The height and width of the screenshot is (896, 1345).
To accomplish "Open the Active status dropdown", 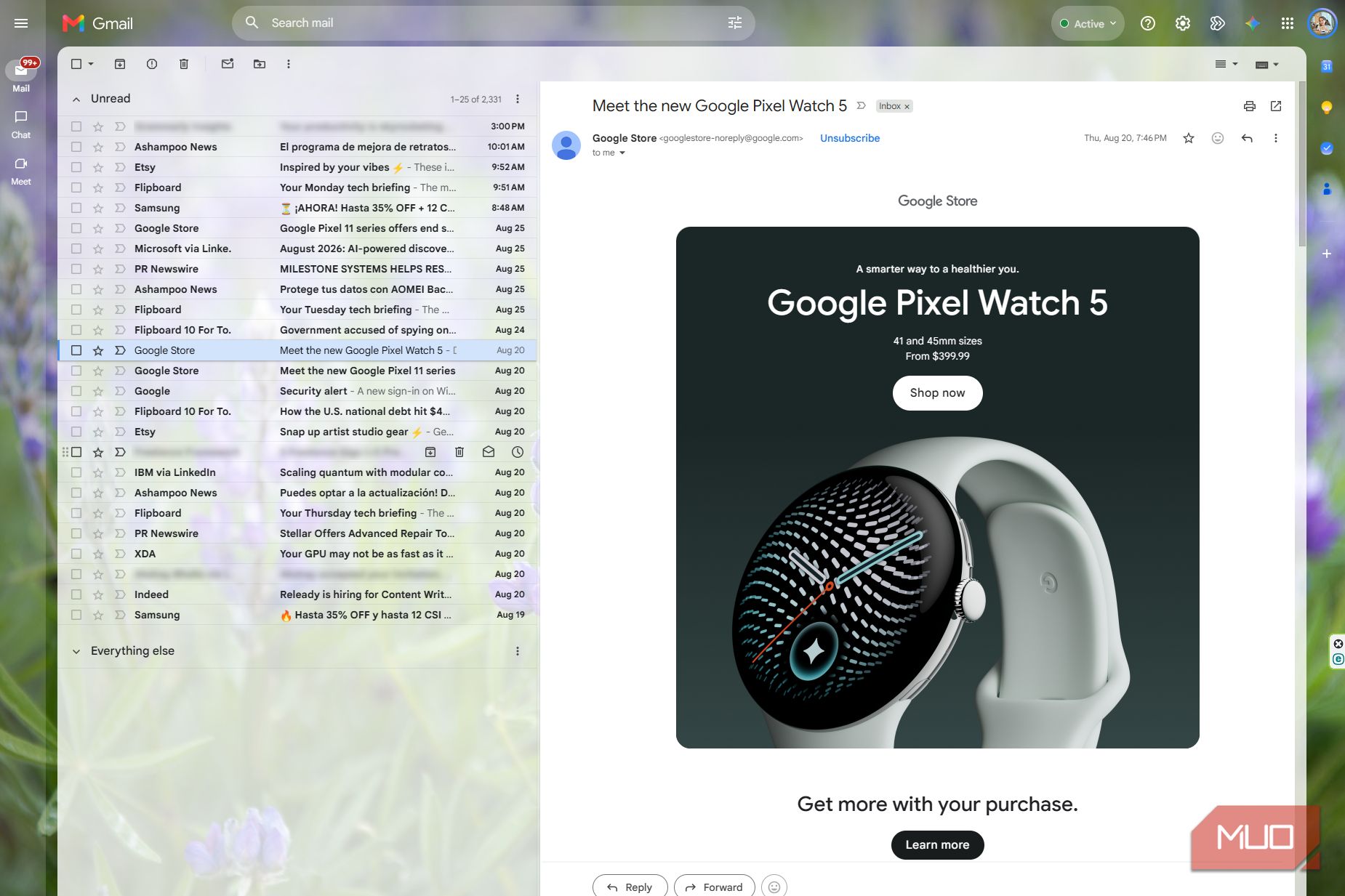I will (x=1088, y=23).
